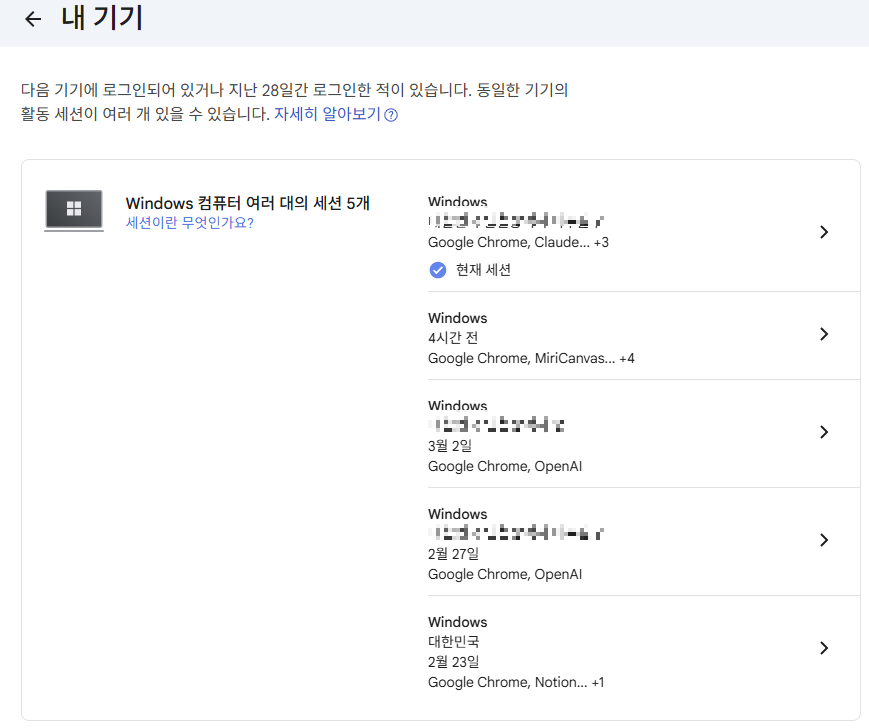Click the location text 대한민국
The width and height of the screenshot is (869, 728).
pyautogui.click(x=453, y=642)
